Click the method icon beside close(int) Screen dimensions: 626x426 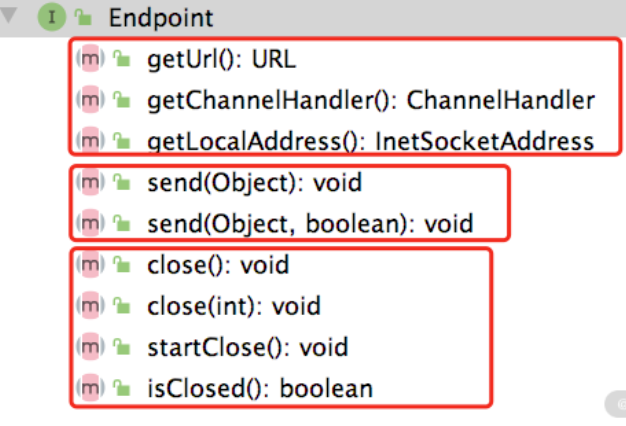pos(90,307)
